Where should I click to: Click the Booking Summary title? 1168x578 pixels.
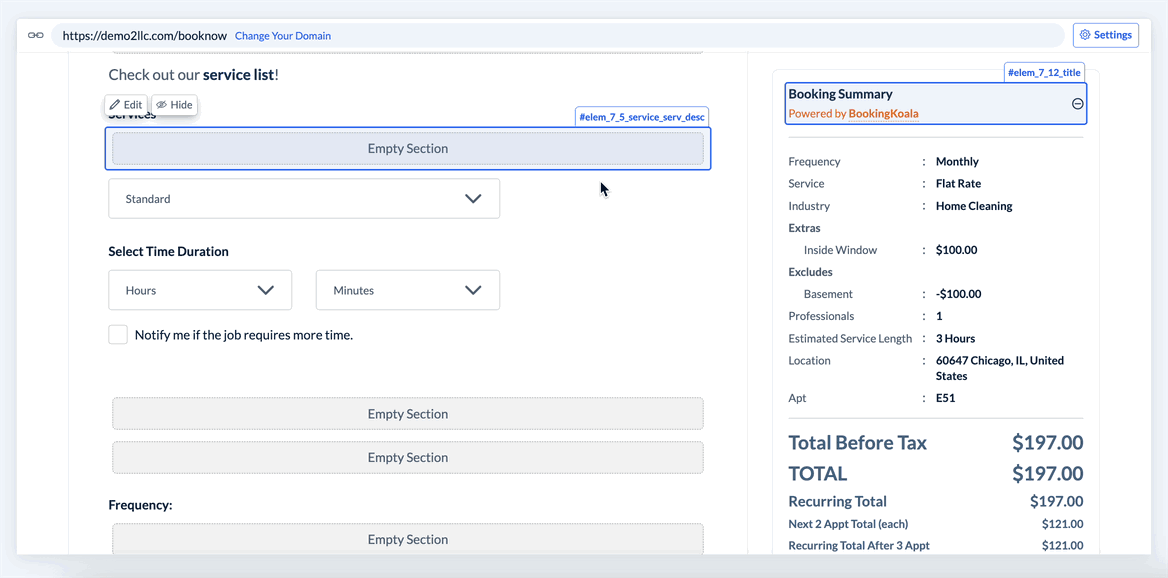click(x=840, y=94)
